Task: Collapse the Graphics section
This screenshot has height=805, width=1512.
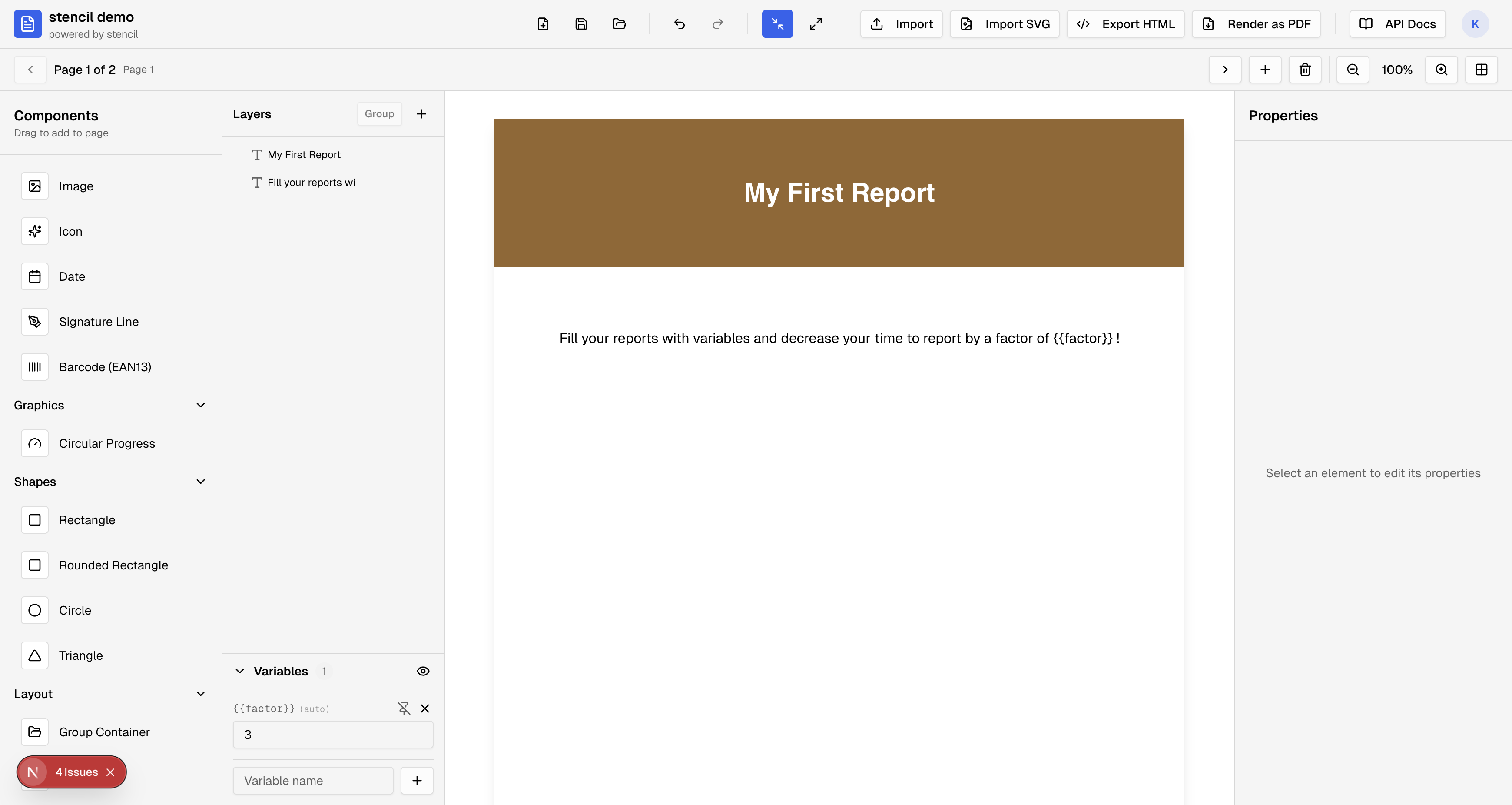Action: click(201, 405)
